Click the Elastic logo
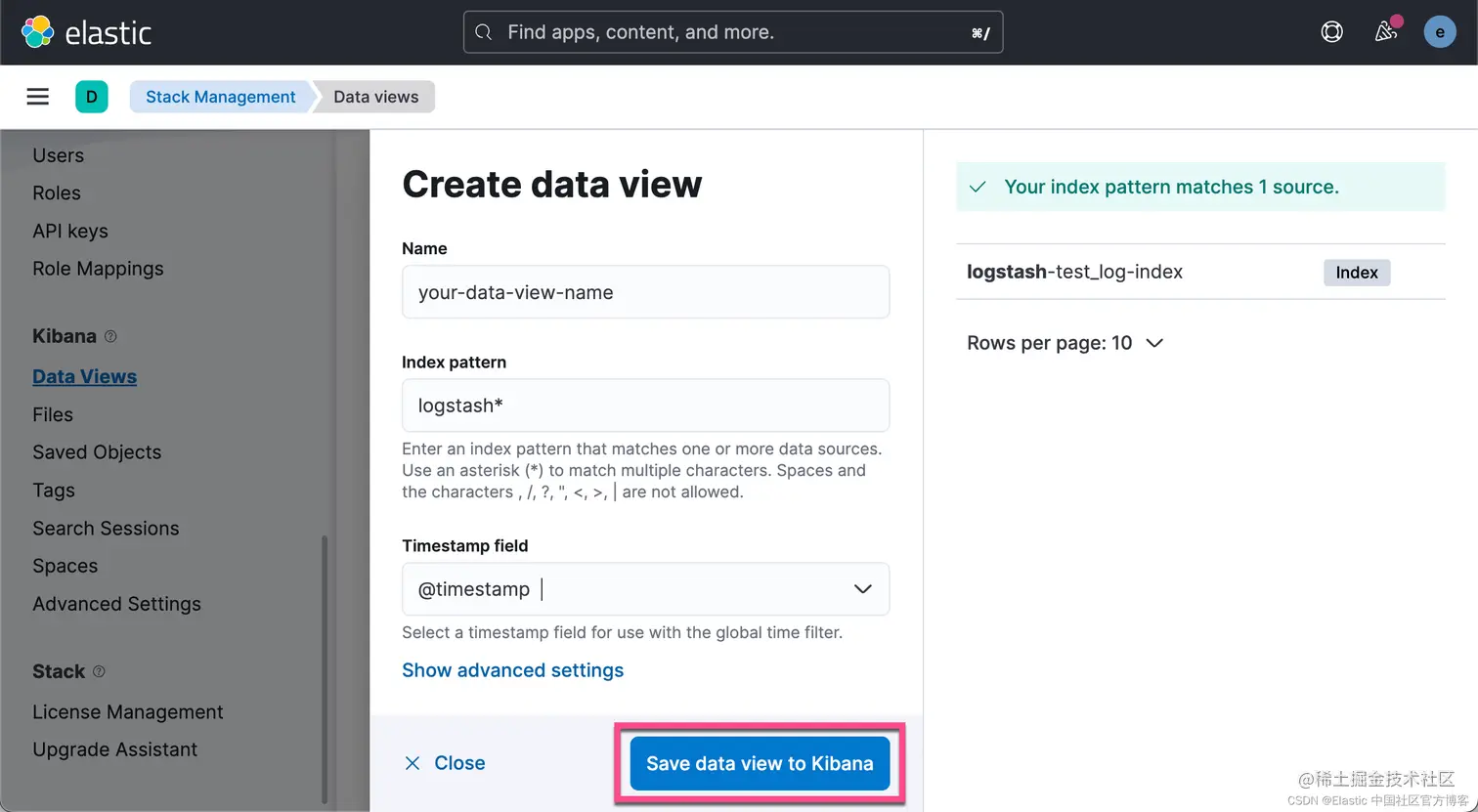The image size is (1478, 812). 86,32
